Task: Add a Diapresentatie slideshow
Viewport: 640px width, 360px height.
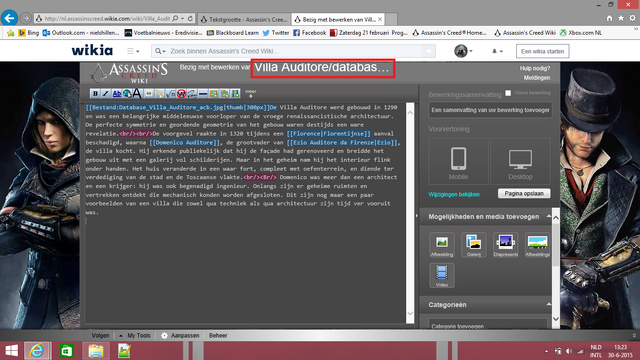Action: pos(505,245)
